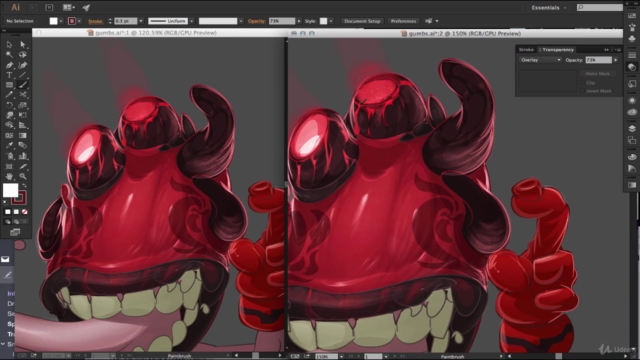Switch to the Stroke panel tab
The width and height of the screenshot is (640, 360).
[x=526, y=49]
